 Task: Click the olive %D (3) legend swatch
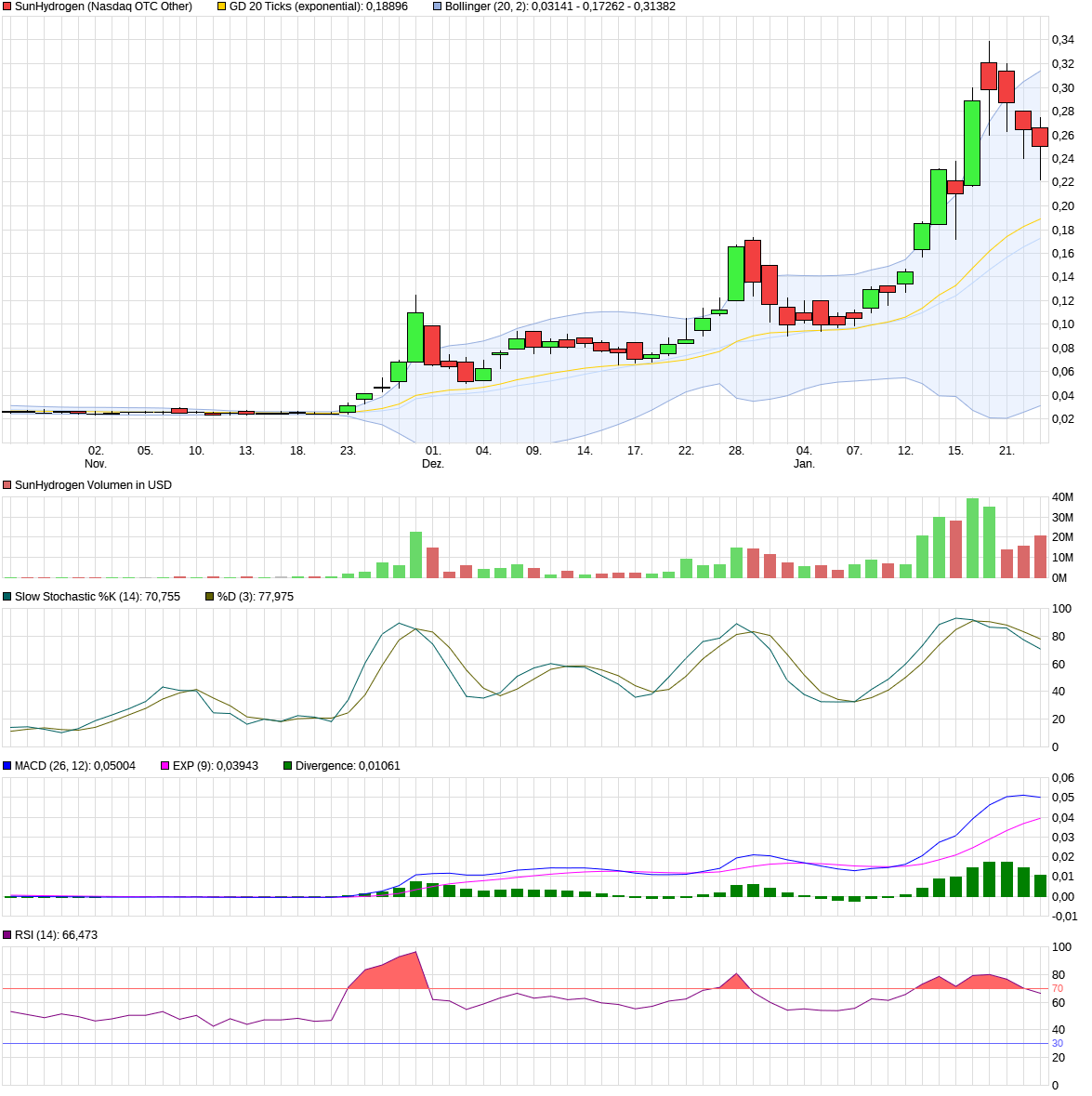tap(210, 597)
